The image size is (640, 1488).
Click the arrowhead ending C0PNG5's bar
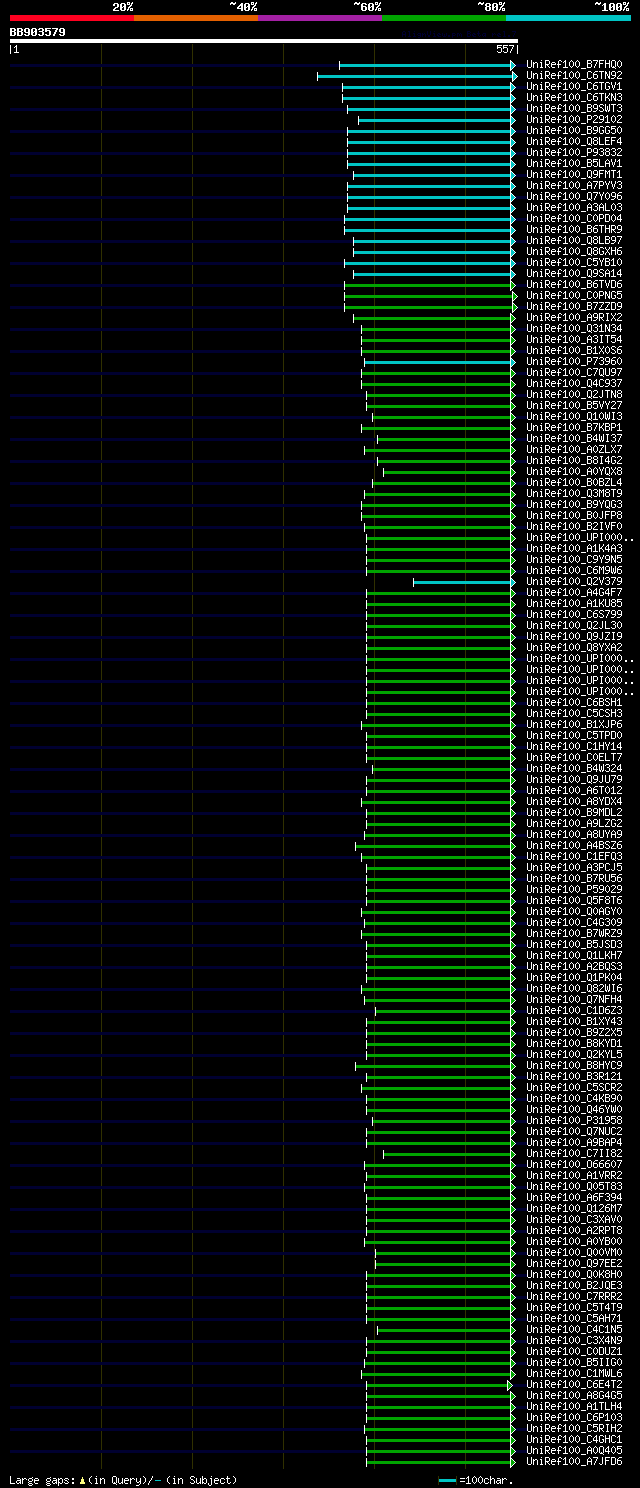[514, 295]
